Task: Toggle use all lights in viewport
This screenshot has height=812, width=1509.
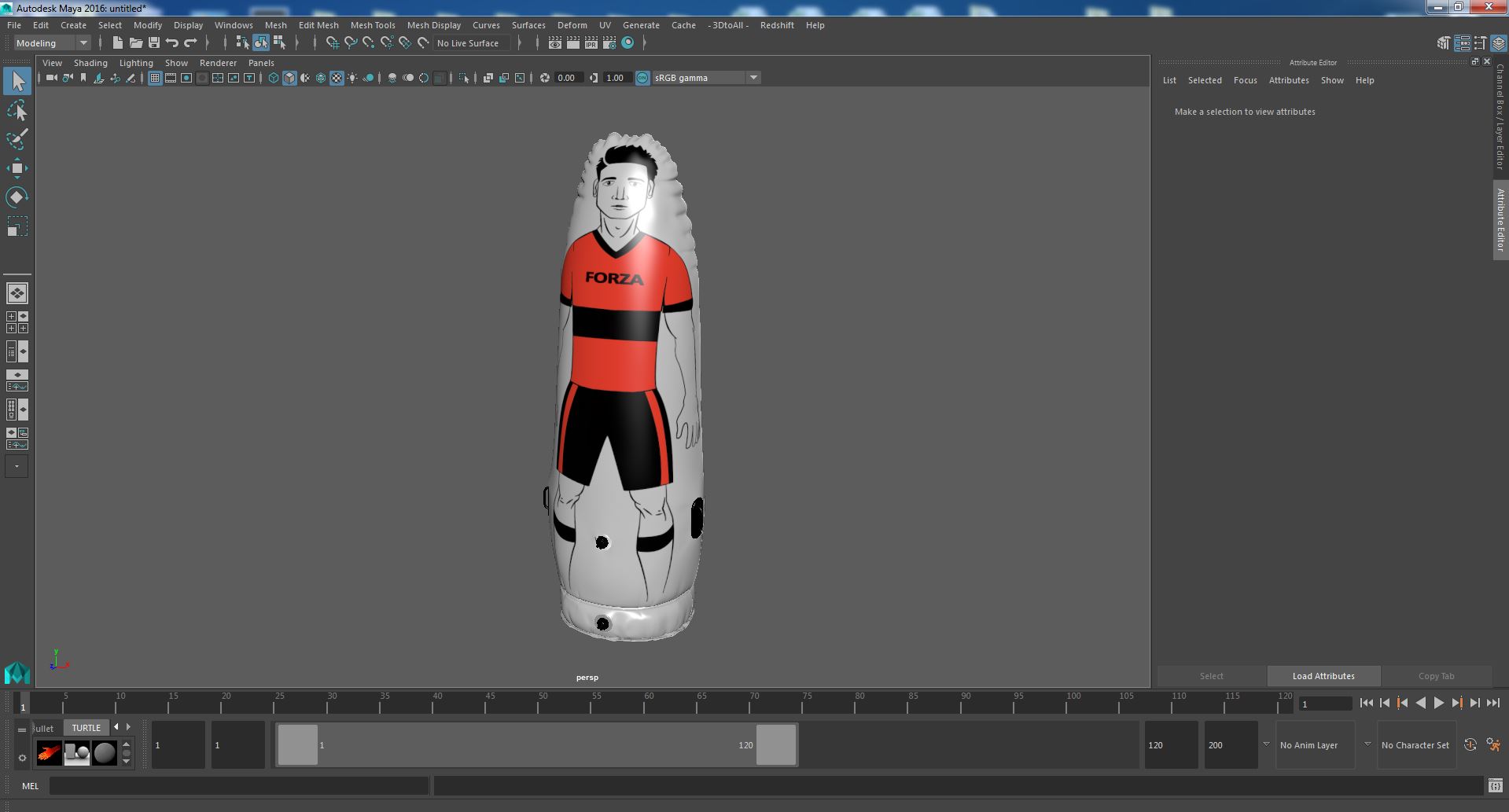Action: [352, 78]
